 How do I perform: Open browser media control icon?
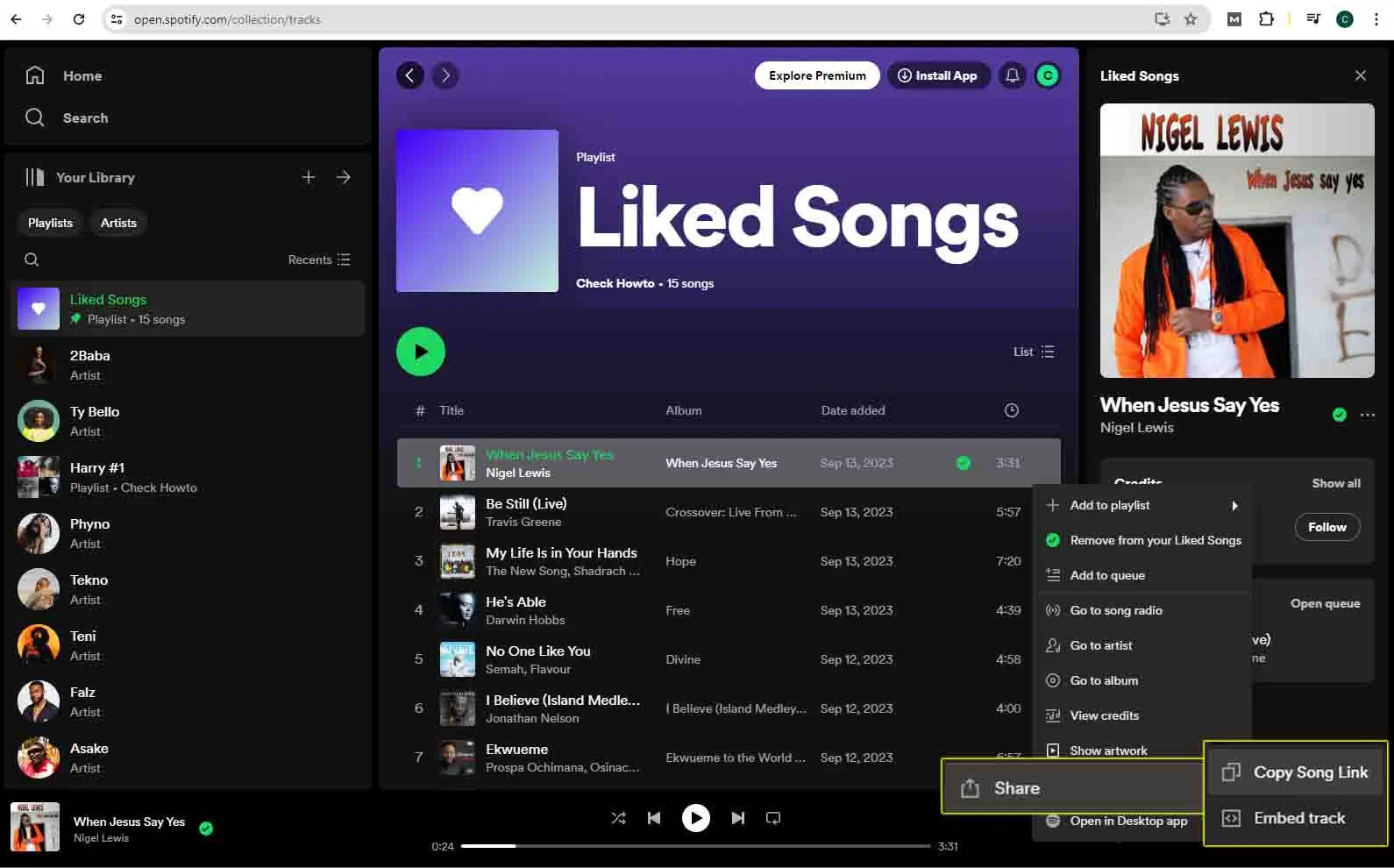[x=1312, y=18]
